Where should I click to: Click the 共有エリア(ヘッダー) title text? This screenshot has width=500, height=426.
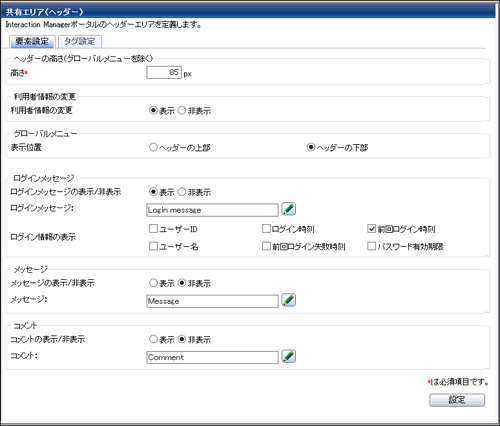[44, 12]
